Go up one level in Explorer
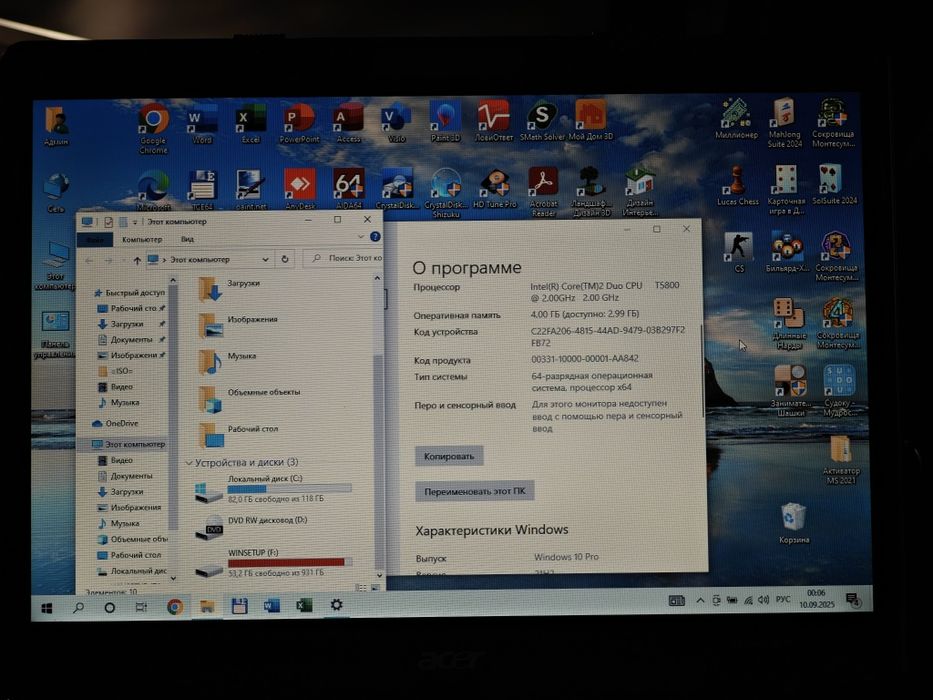The height and width of the screenshot is (700, 933). pyautogui.click(x=137, y=260)
